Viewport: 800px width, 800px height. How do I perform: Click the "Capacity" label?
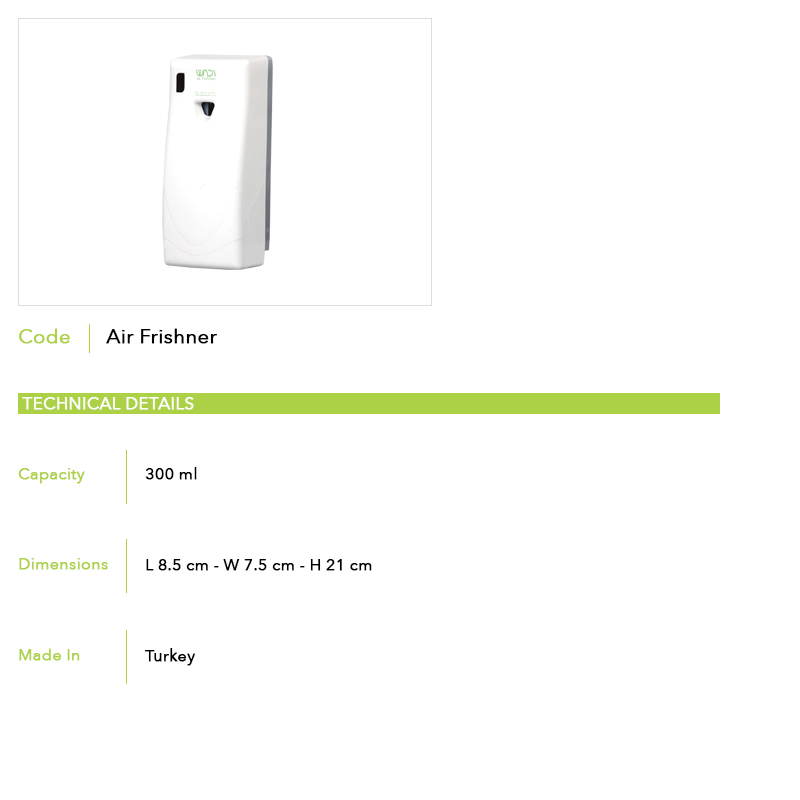pyautogui.click(x=51, y=475)
